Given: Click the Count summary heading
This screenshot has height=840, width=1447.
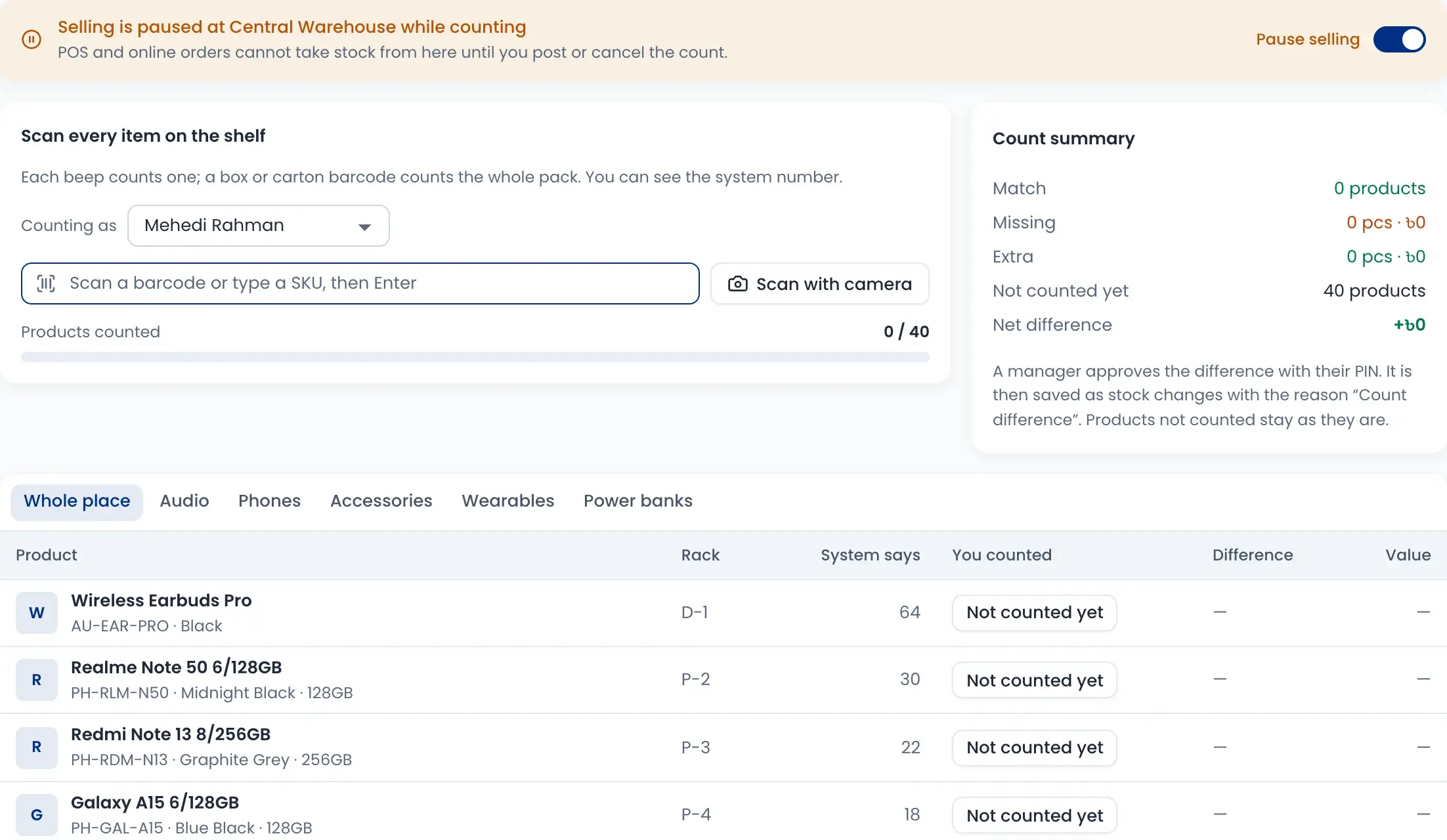Looking at the screenshot, I should point(1064,138).
